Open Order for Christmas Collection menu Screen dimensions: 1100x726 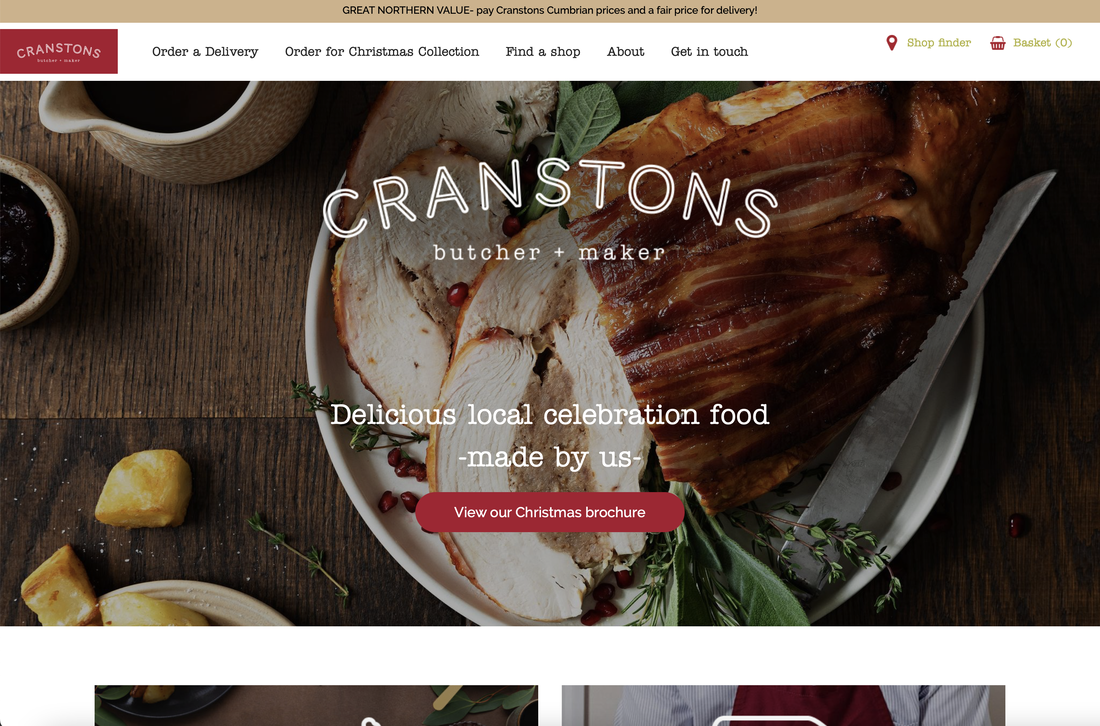(x=382, y=51)
